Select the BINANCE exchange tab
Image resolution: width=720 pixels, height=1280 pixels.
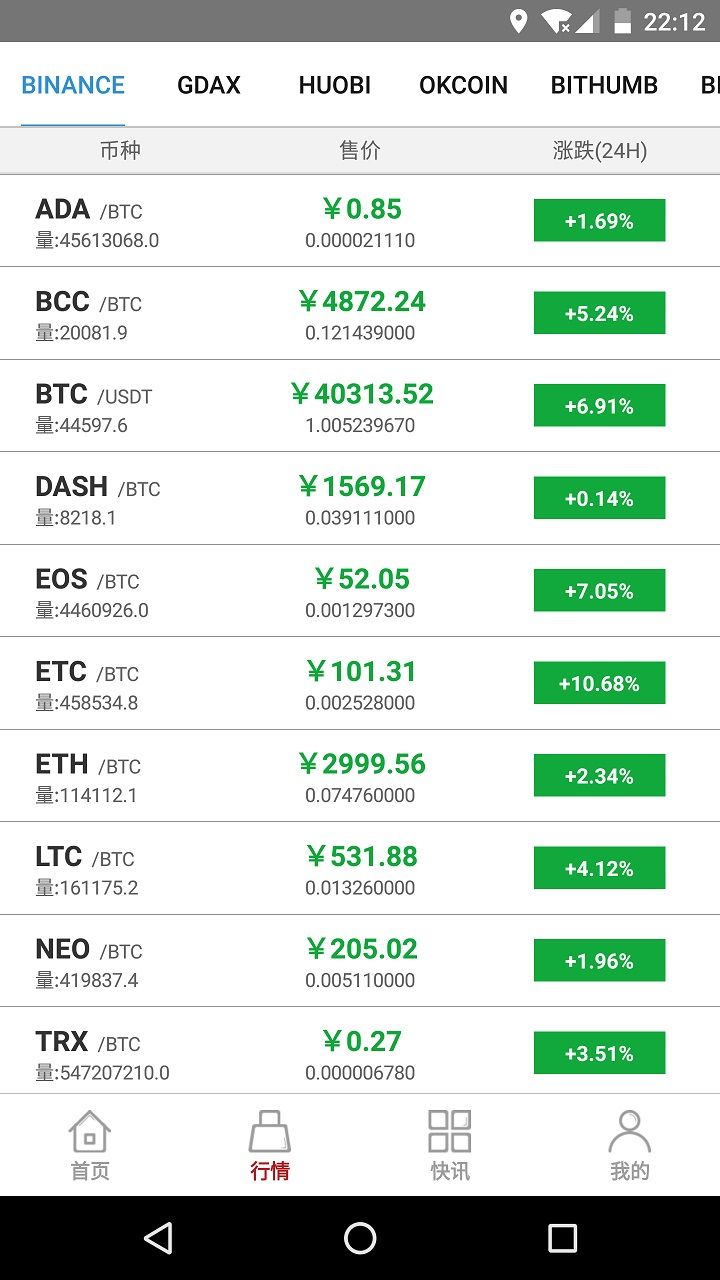point(73,85)
